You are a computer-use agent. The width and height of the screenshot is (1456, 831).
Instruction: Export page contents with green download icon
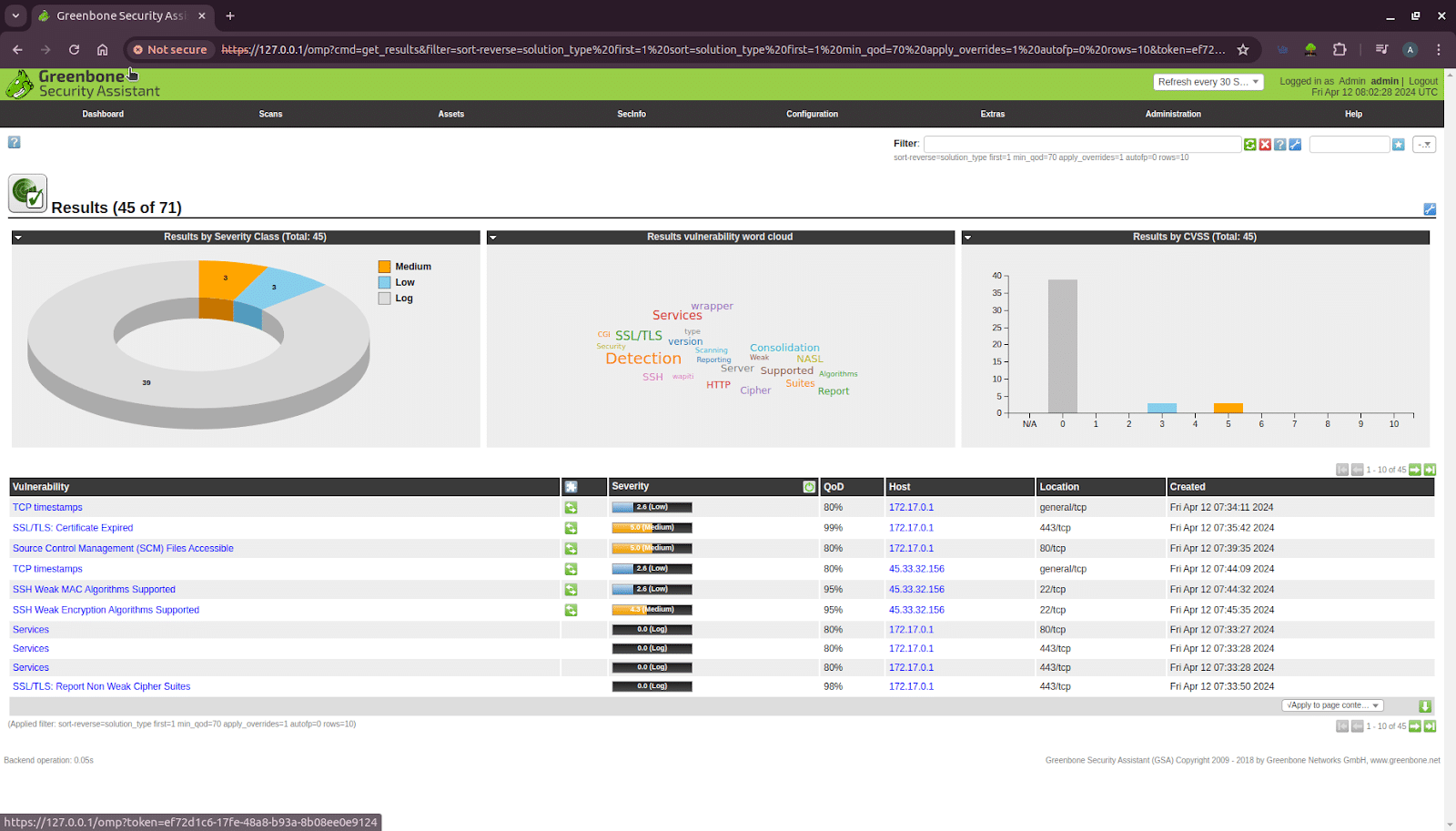pyautogui.click(x=1425, y=706)
